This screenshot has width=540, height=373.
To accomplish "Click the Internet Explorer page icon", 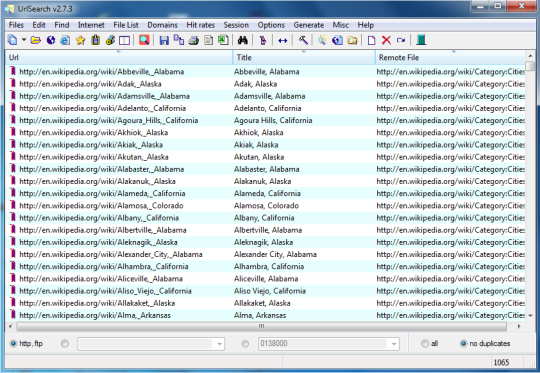I will click(x=65, y=40).
